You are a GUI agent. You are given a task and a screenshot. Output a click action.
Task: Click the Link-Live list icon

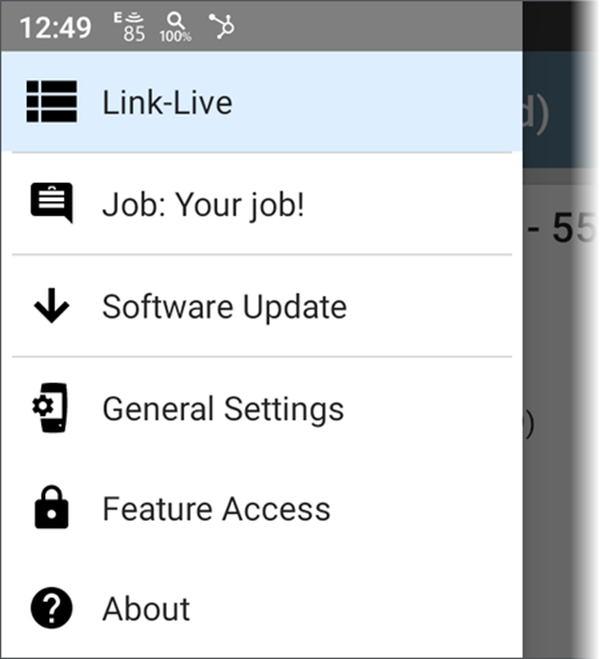(x=52, y=102)
